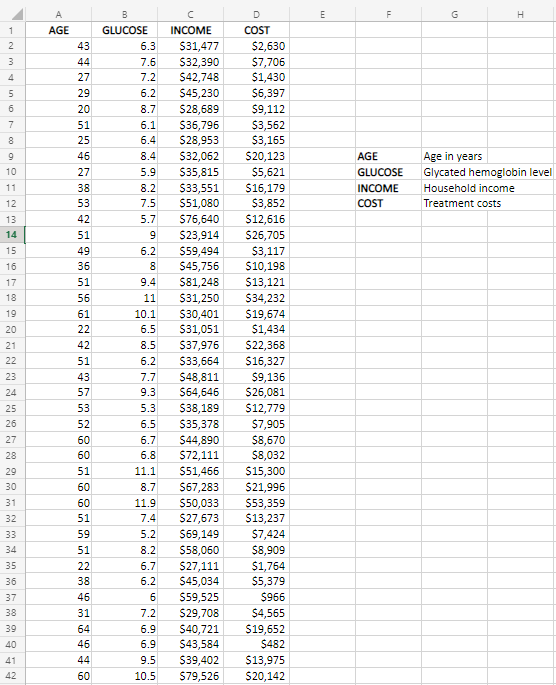Select the cell showing $20,123
Screen dimensions: 556x685
[256, 156]
